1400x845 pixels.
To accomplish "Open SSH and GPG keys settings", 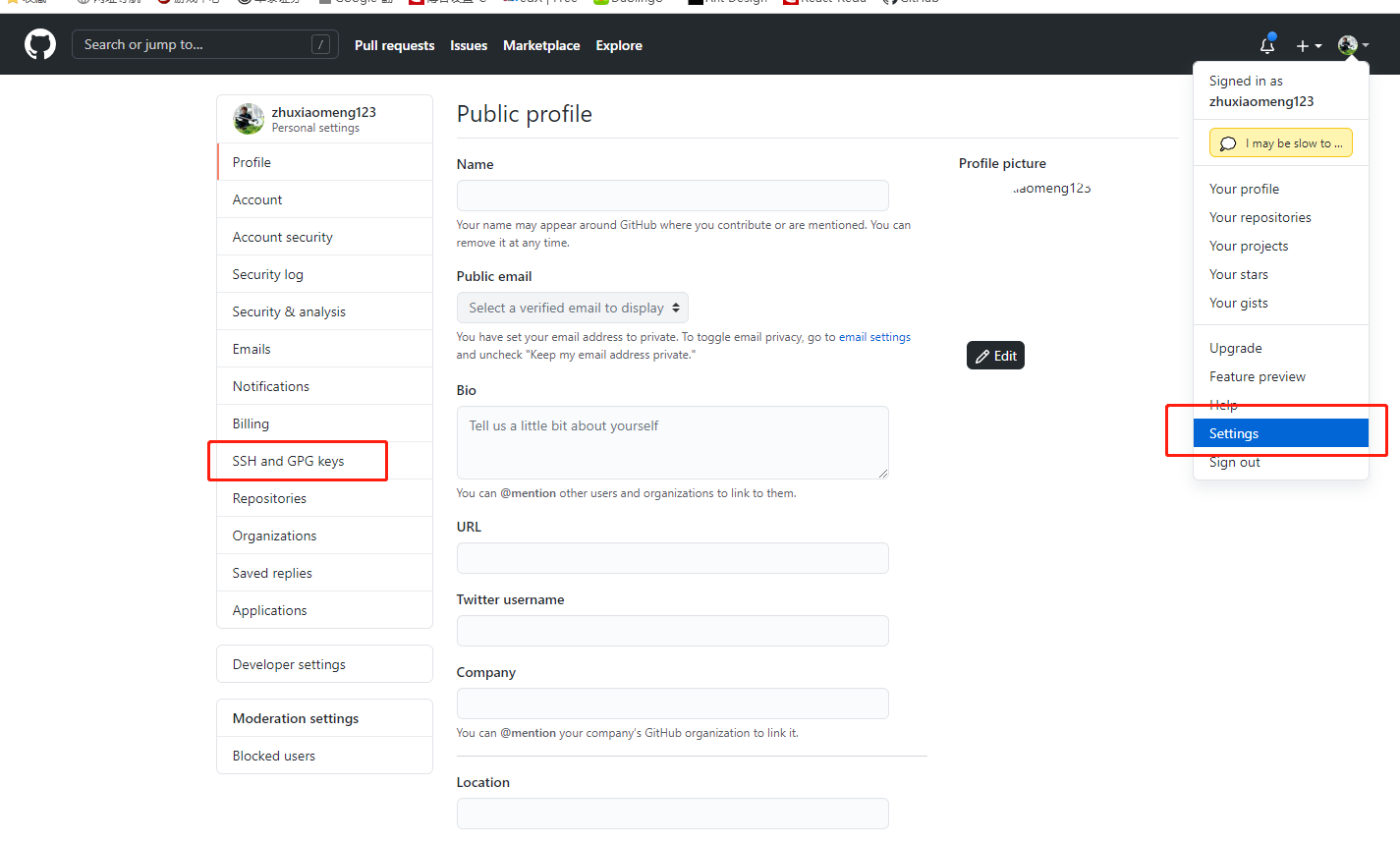I will (x=325, y=461).
